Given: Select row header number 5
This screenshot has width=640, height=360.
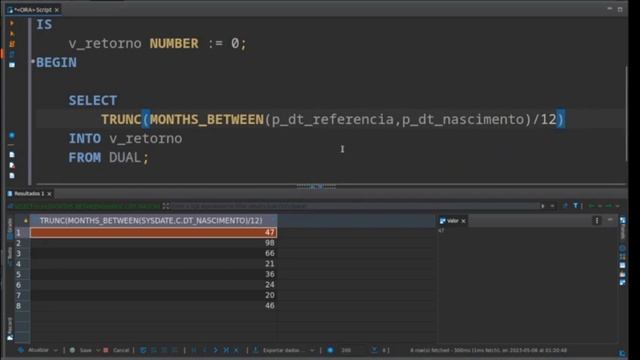Looking at the screenshot, I should (22, 274).
